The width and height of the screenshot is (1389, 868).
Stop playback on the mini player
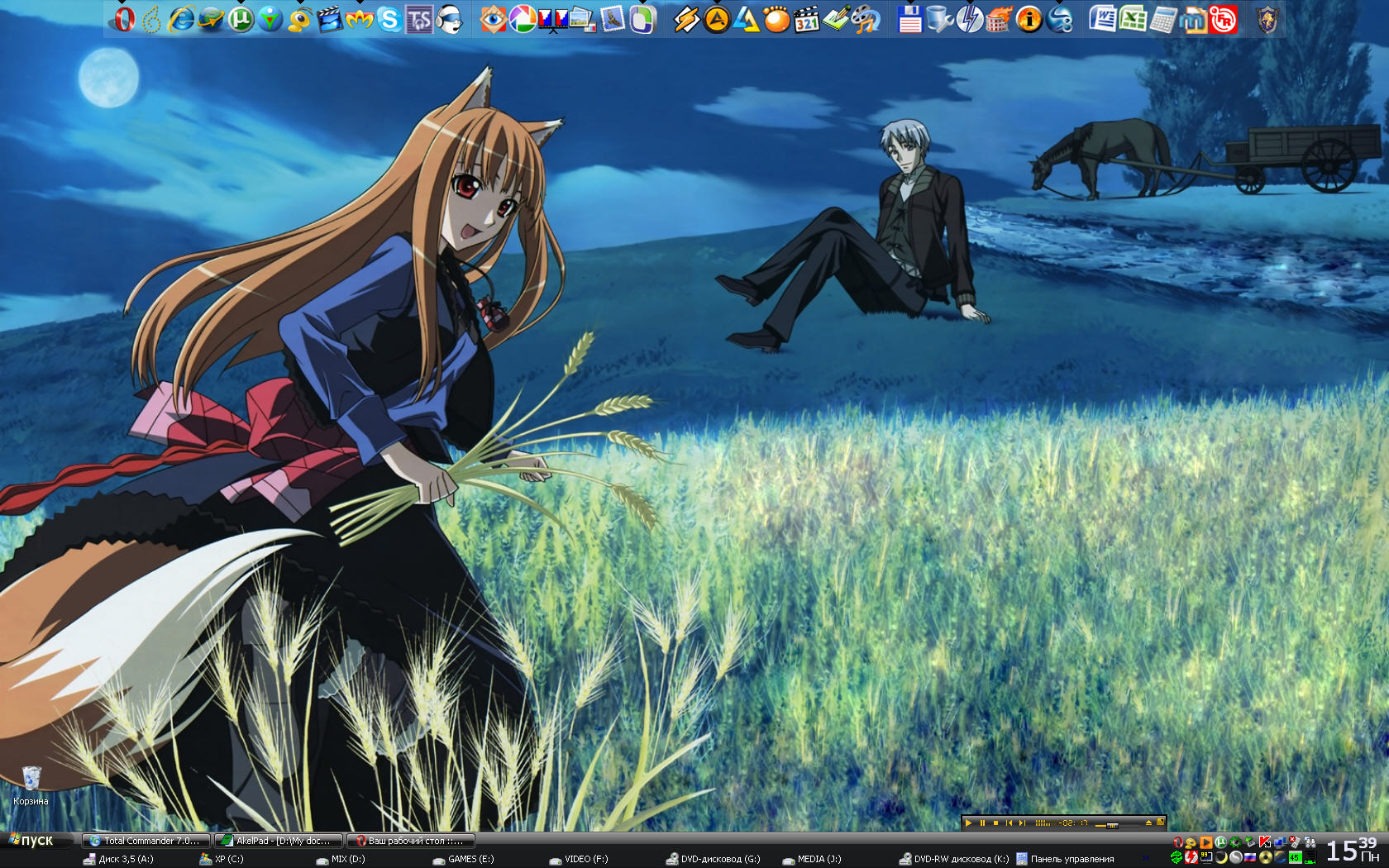tap(995, 823)
